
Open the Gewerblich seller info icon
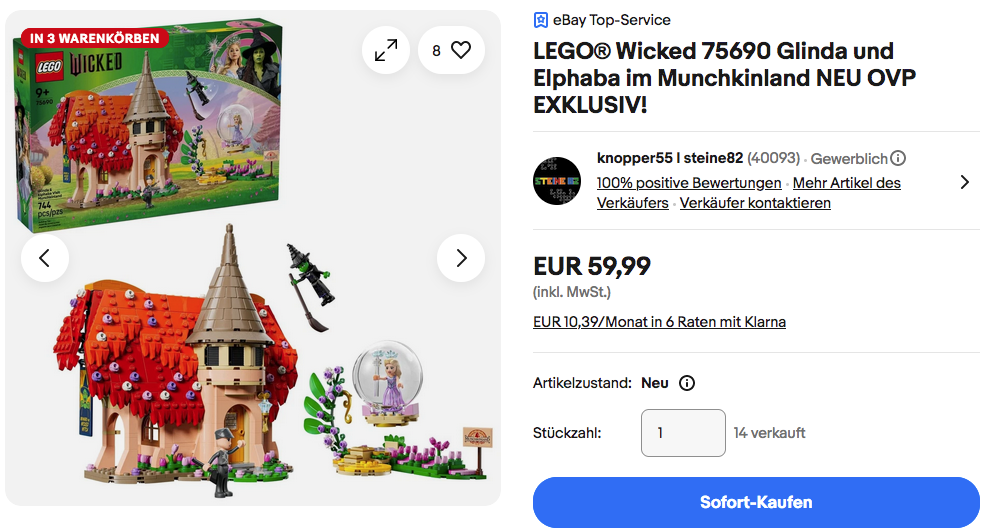[898, 158]
